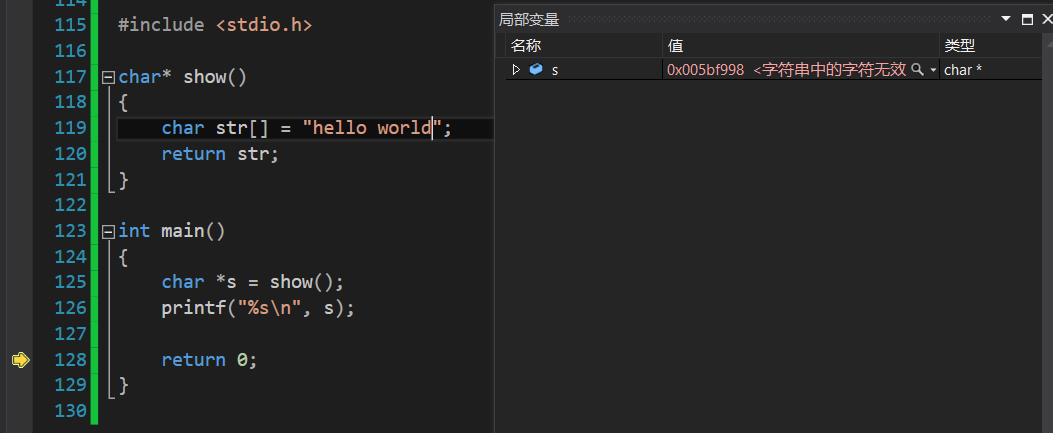The width and height of the screenshot is (1053, 433).
Task: Collapse the show() function block
Action: coord(108,77)
